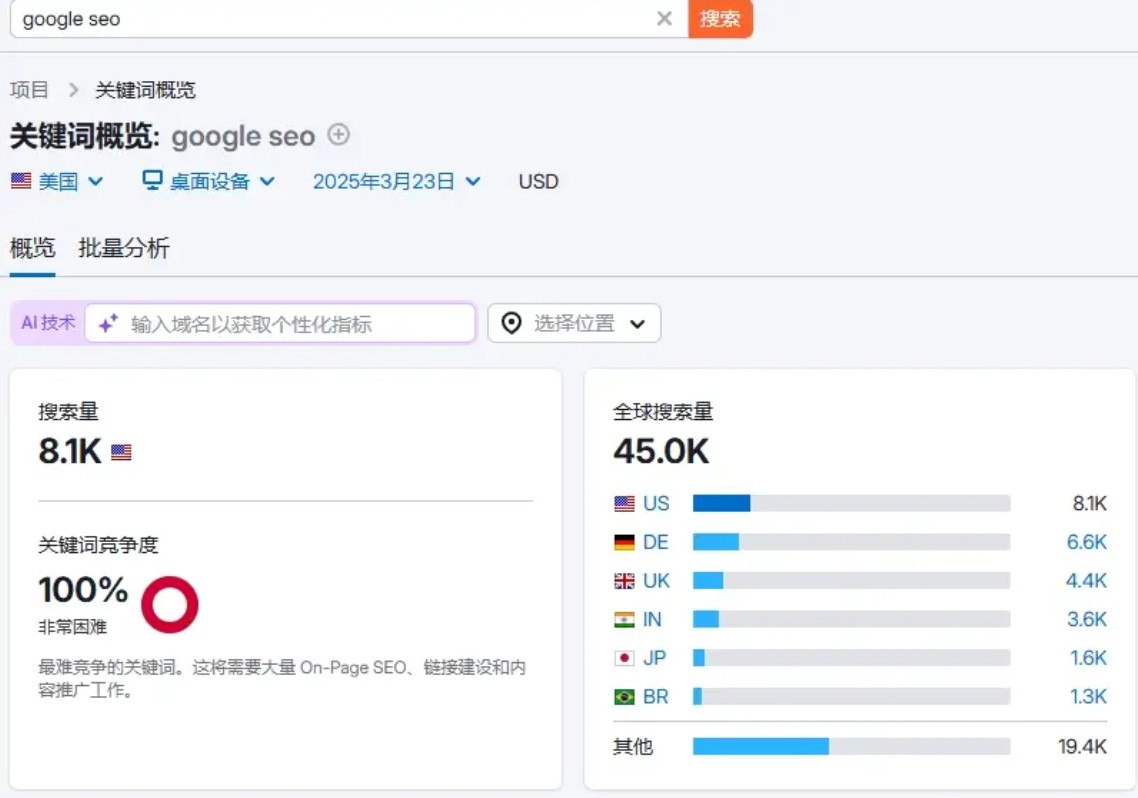Click the 其他 volume progress bar
Screen dimensions: 1138x798
click(851, 746)
